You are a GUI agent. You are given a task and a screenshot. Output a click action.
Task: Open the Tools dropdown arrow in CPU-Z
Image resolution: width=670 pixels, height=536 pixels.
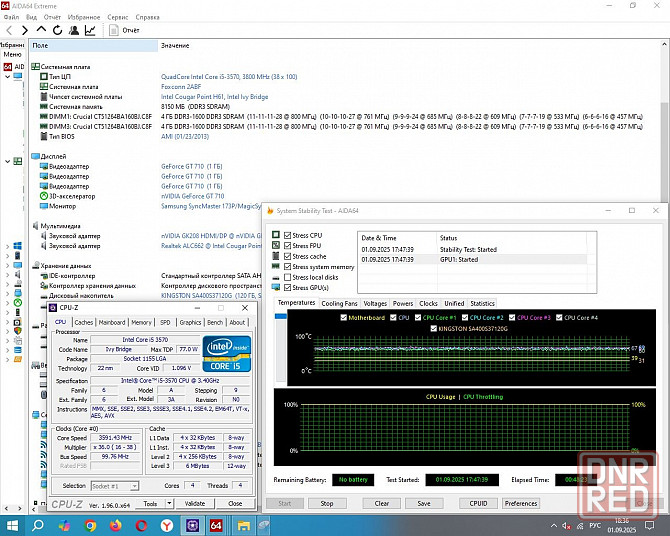(169, 504)
